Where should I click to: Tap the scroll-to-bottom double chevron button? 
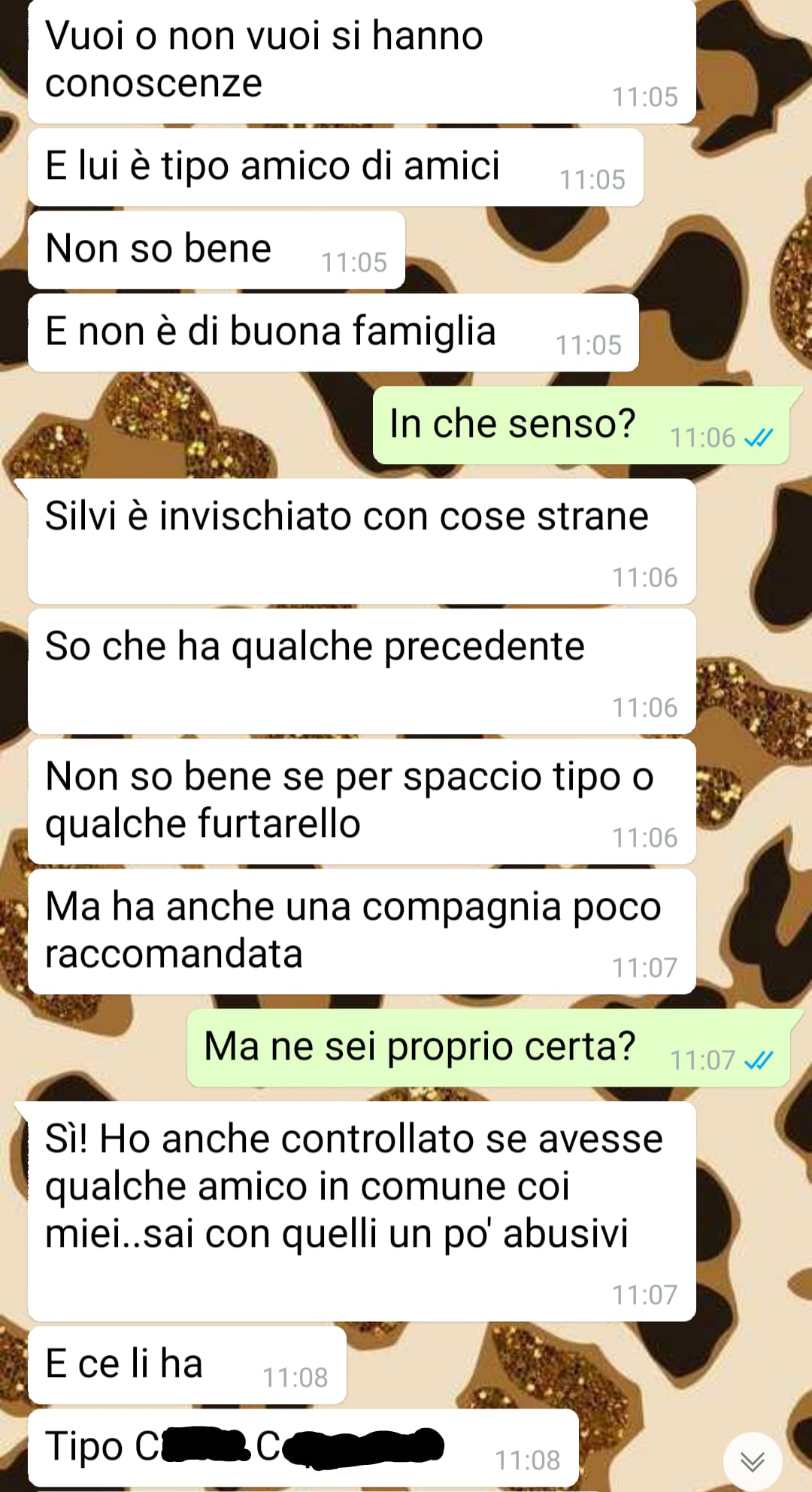pos(753,1461)
